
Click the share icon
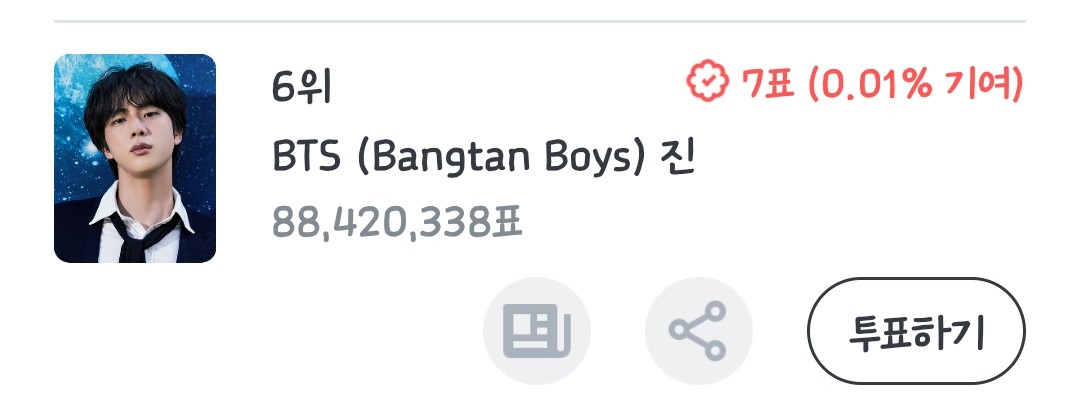point(698,331)
